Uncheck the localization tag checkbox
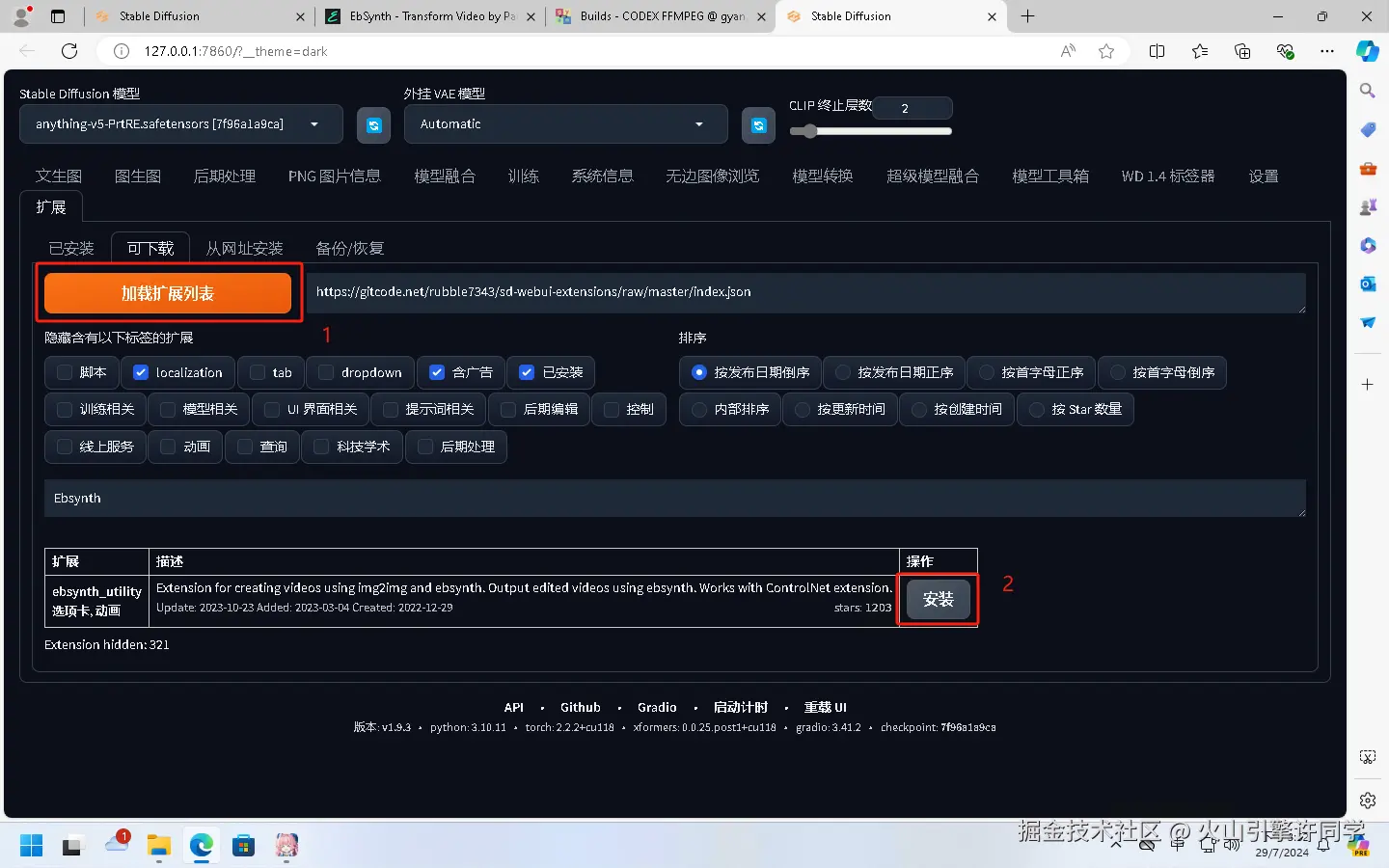This screenshot has height=868, width=1389. pyautogui.click(x=141, y=372)
